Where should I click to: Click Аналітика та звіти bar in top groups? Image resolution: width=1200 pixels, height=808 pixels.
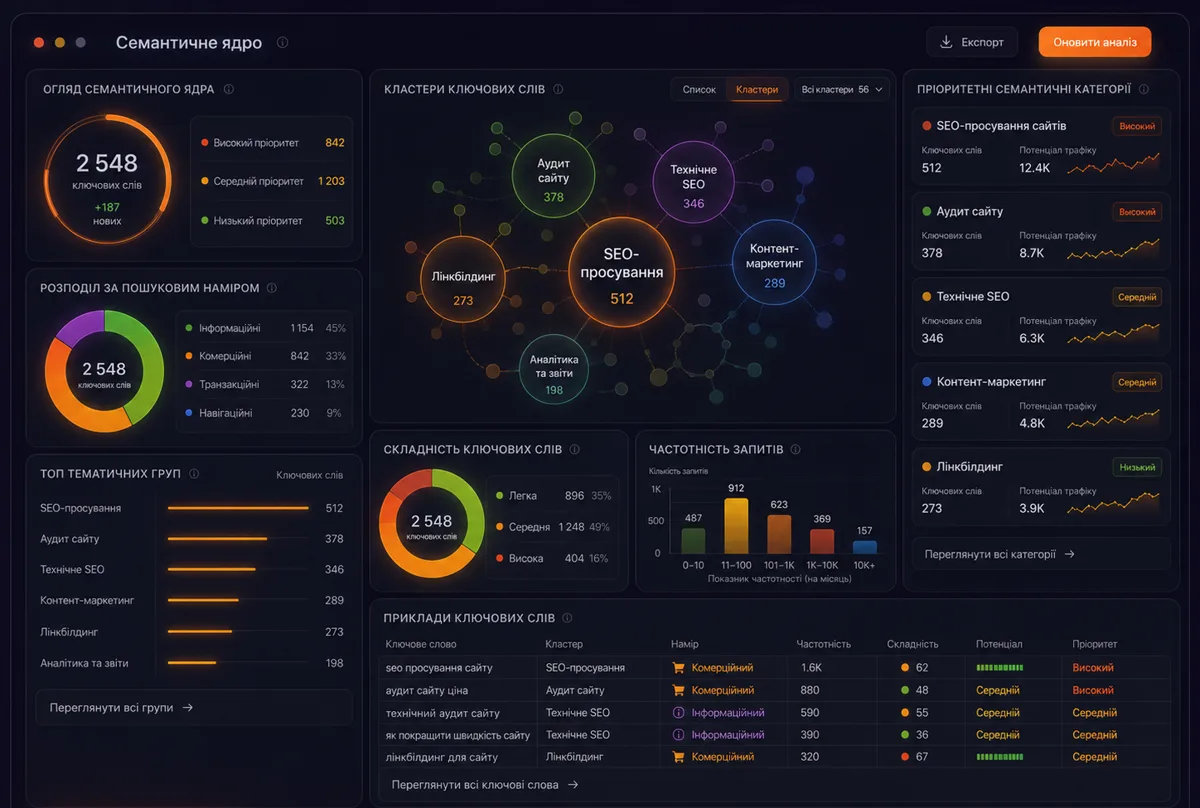pos(192,663)
